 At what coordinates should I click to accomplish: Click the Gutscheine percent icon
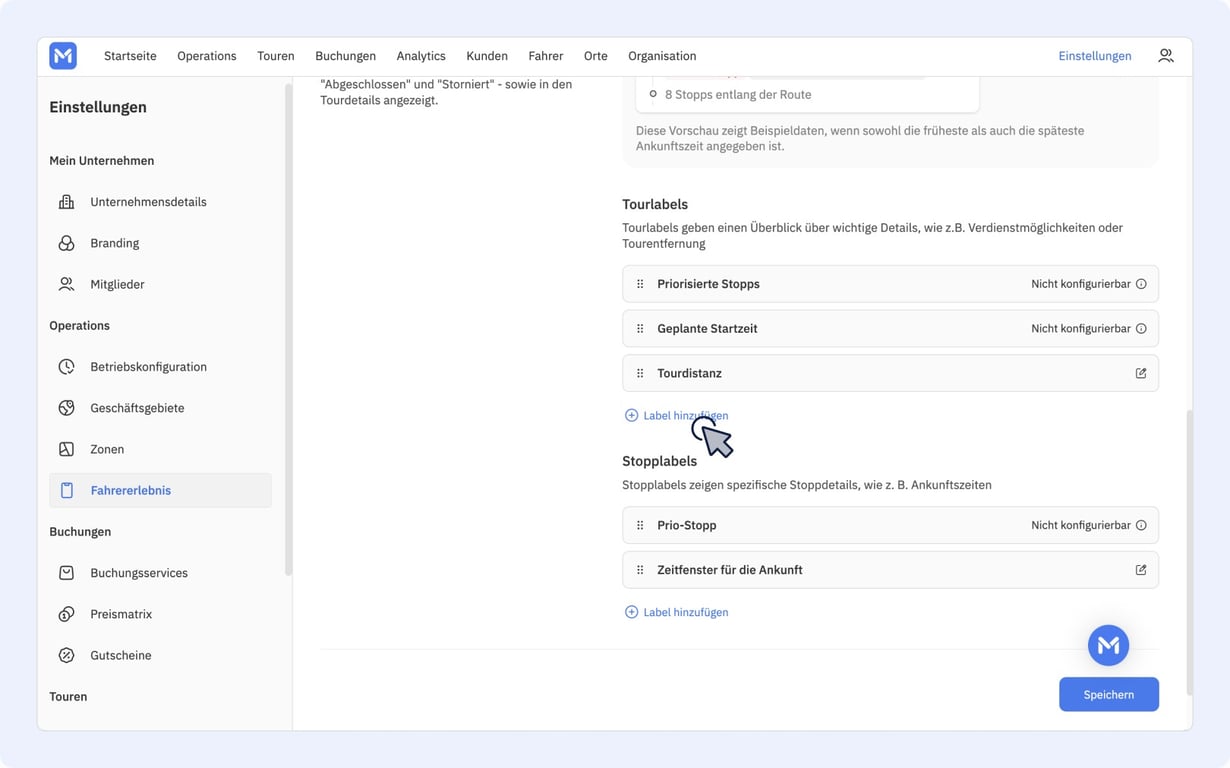pos(66,655)
